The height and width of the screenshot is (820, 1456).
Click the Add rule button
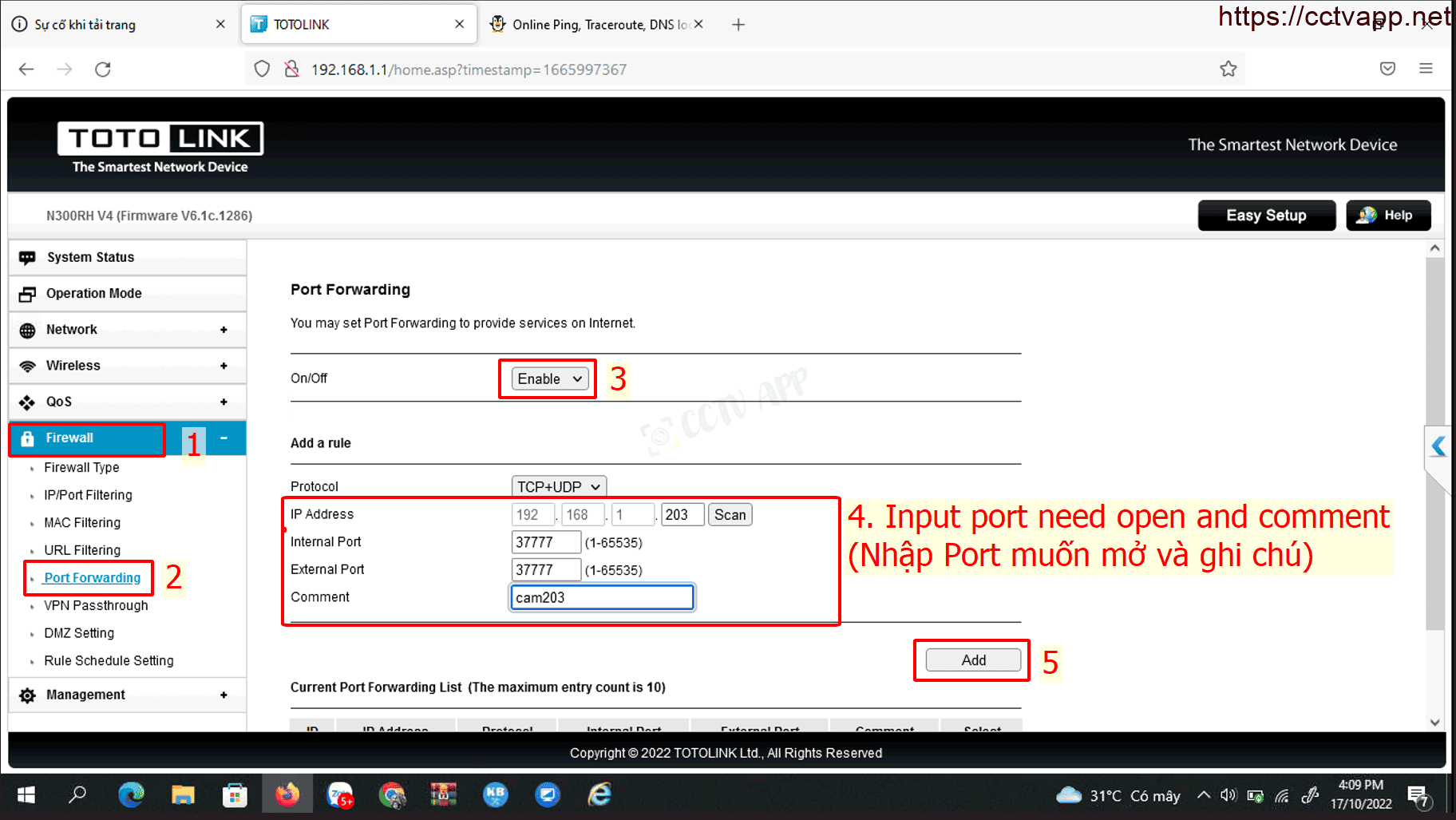[x=973, y=660]
